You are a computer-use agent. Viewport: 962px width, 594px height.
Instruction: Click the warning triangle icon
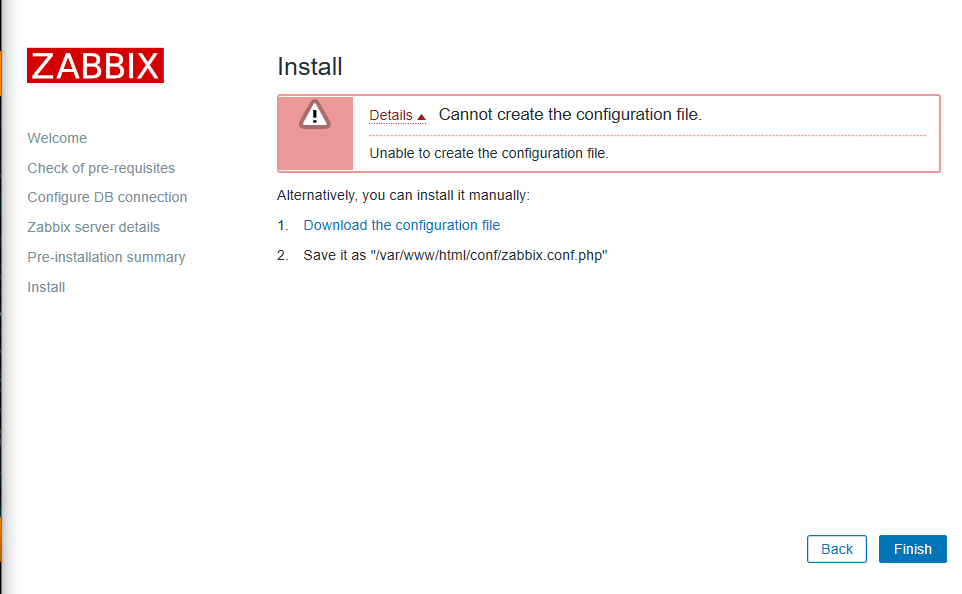(x=315, y=115)
